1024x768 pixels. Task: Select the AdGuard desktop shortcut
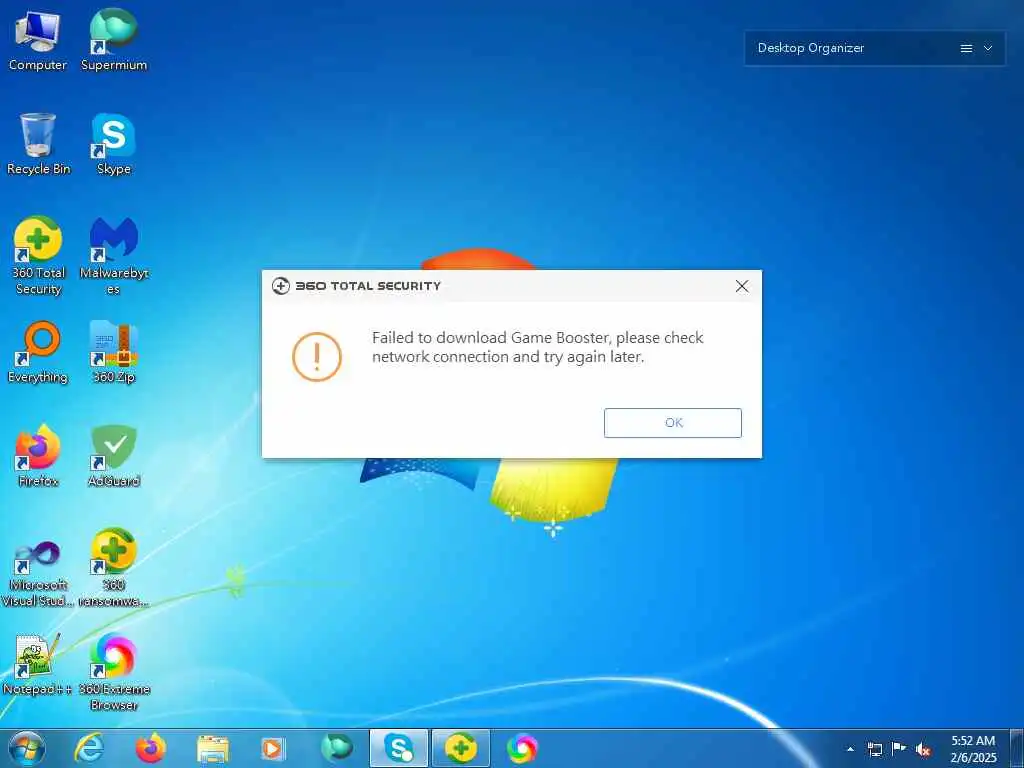tap(114, 456)
